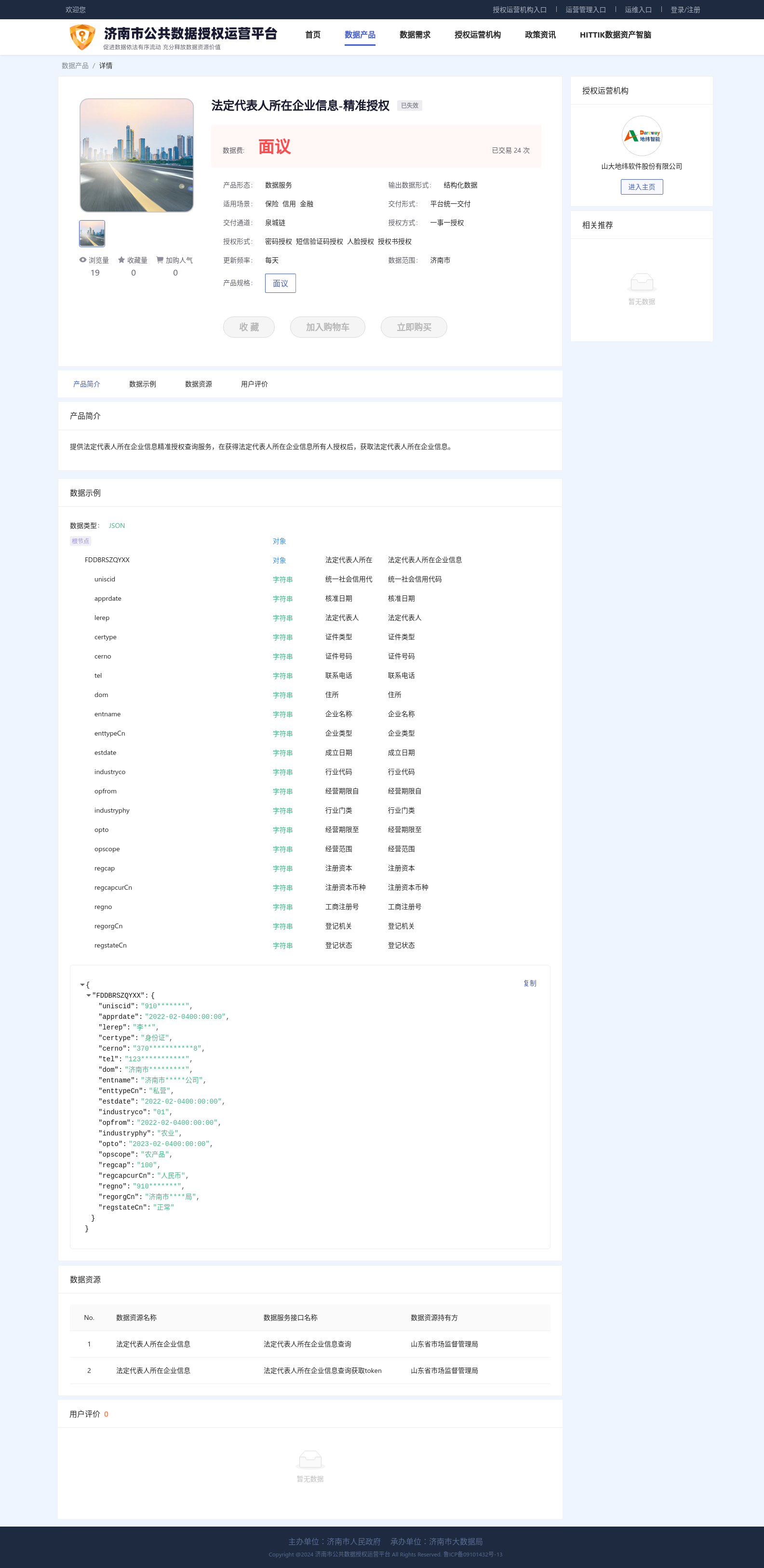
Task: Click the 数据资源名称 column header
Action: point(136,1317)
